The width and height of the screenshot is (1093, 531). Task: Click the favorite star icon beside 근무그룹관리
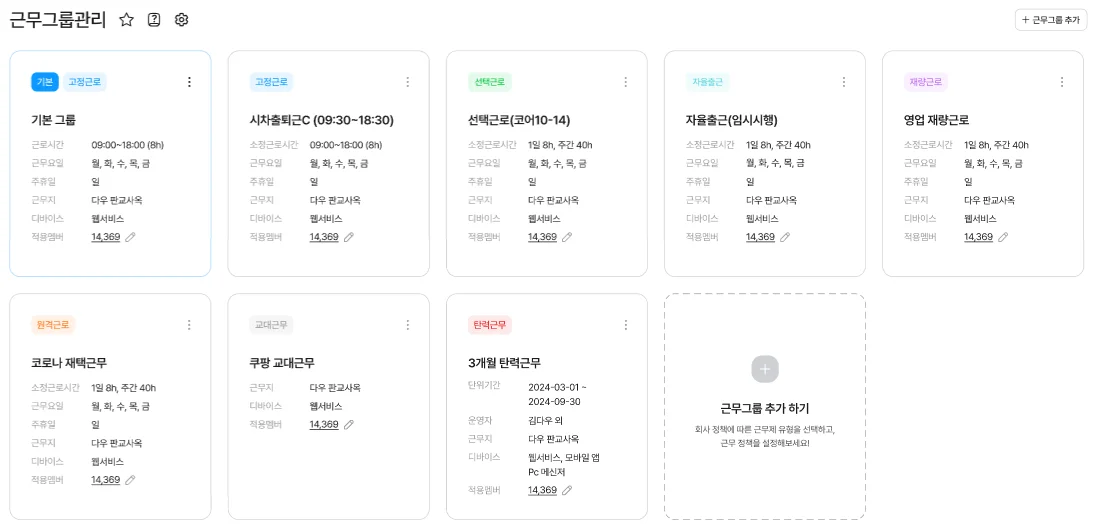(x=126, y=20)
